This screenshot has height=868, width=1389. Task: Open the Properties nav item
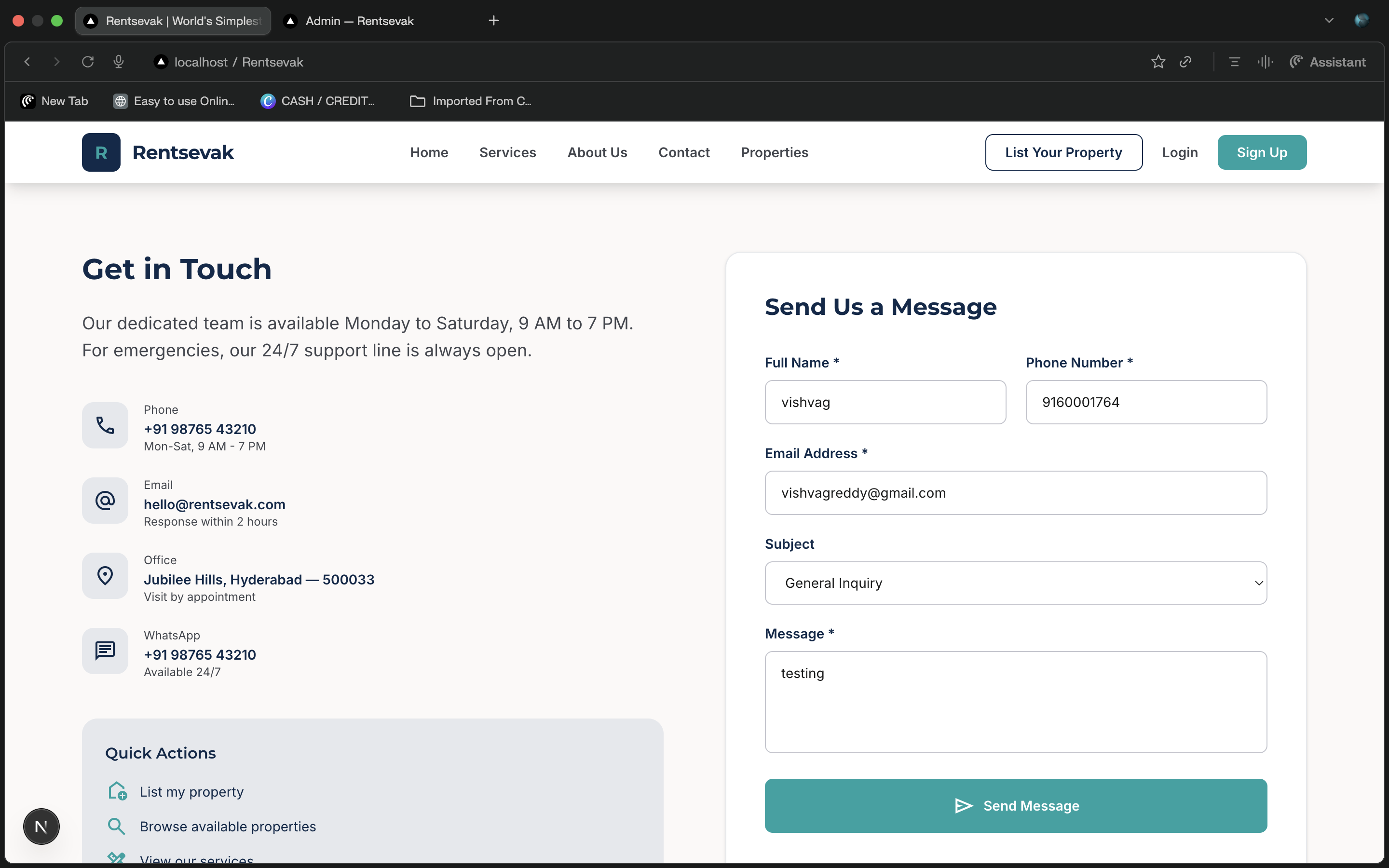point(774,152)
